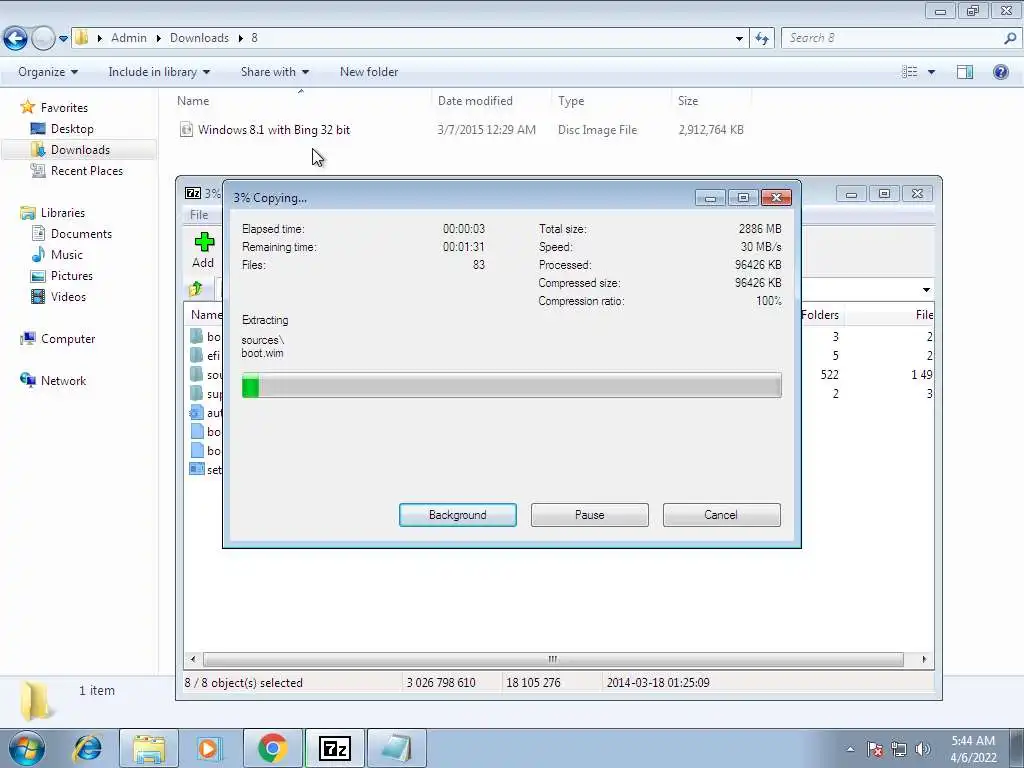The image size is (1024, 768).
Task: Open the File menu in 7-Zip
Action: tap(199, 215)
